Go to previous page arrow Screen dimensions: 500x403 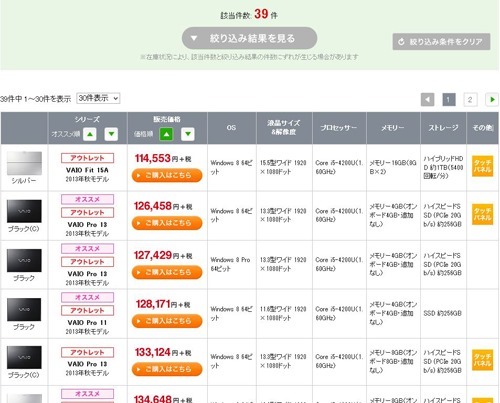[428, 99]
